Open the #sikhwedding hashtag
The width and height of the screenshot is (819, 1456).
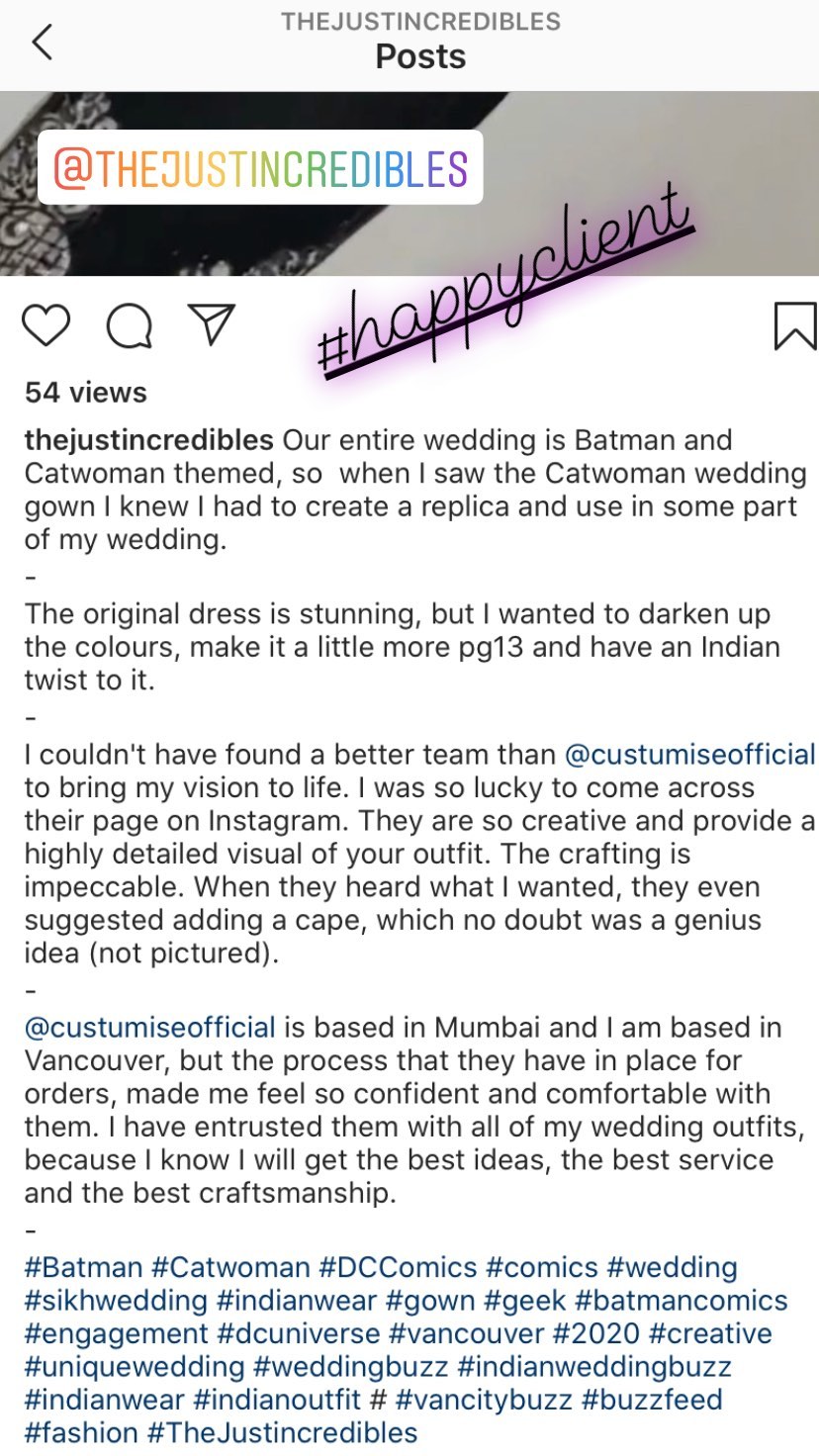pyautogui.click(x=116, y=1300)
